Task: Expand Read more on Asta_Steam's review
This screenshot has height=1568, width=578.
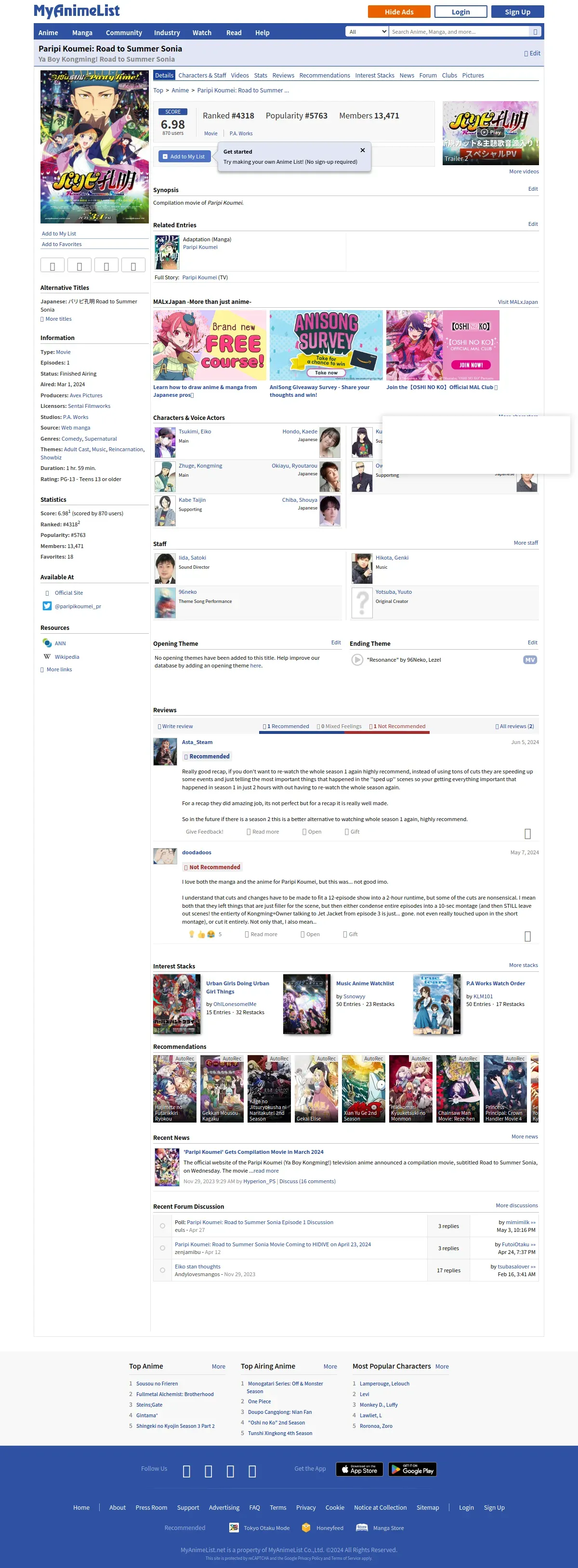Action: (263, 832)
